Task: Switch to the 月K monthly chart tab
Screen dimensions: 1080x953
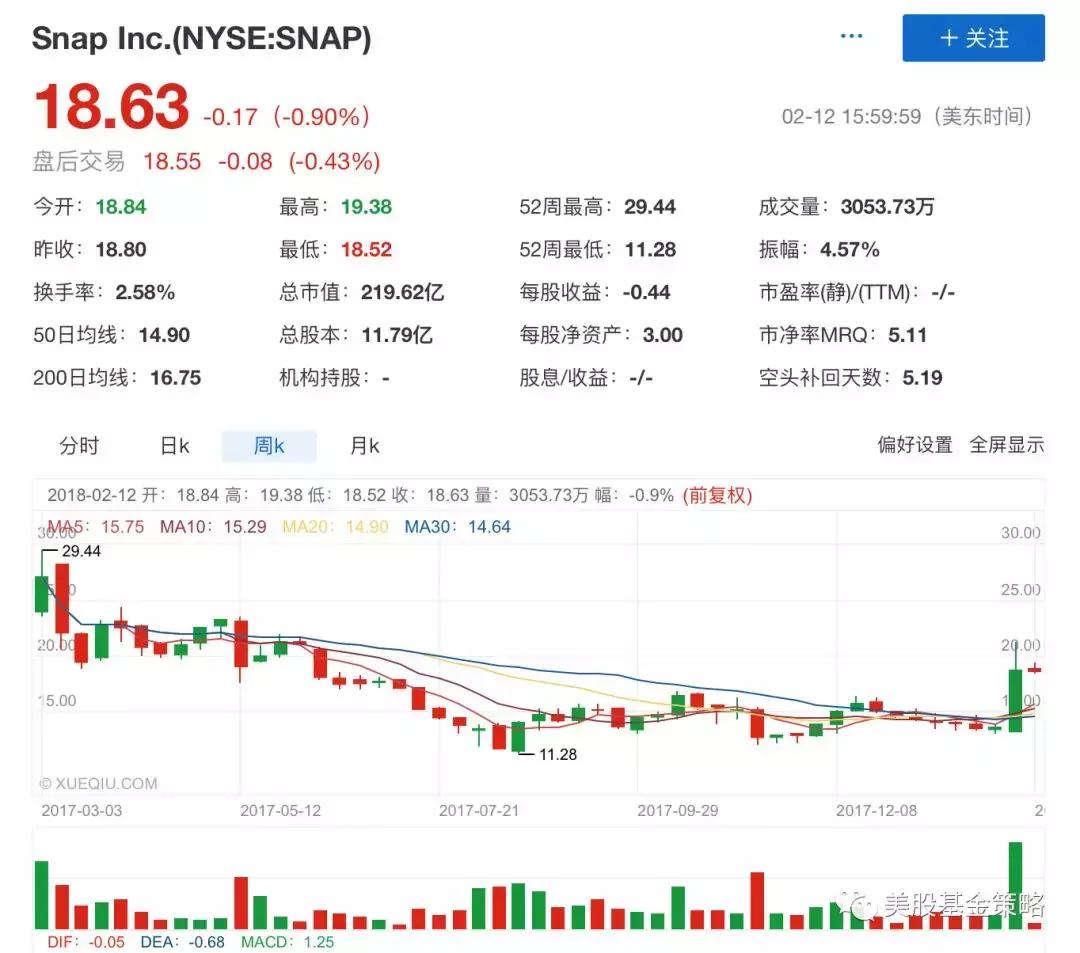Action: click(x=363, y=445)
